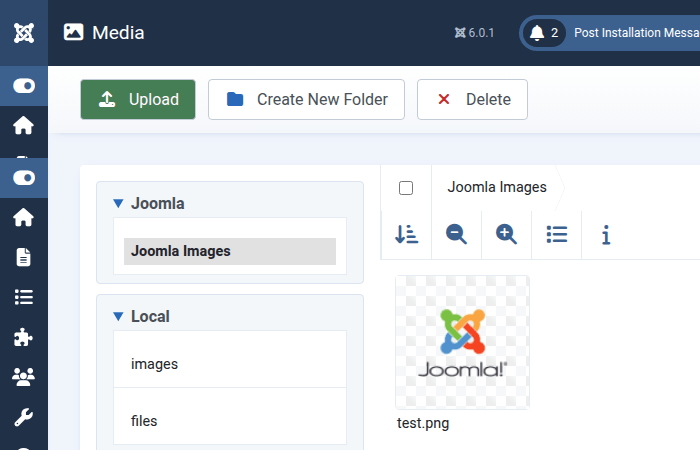Show the media info panel

(x=606, y=234)
